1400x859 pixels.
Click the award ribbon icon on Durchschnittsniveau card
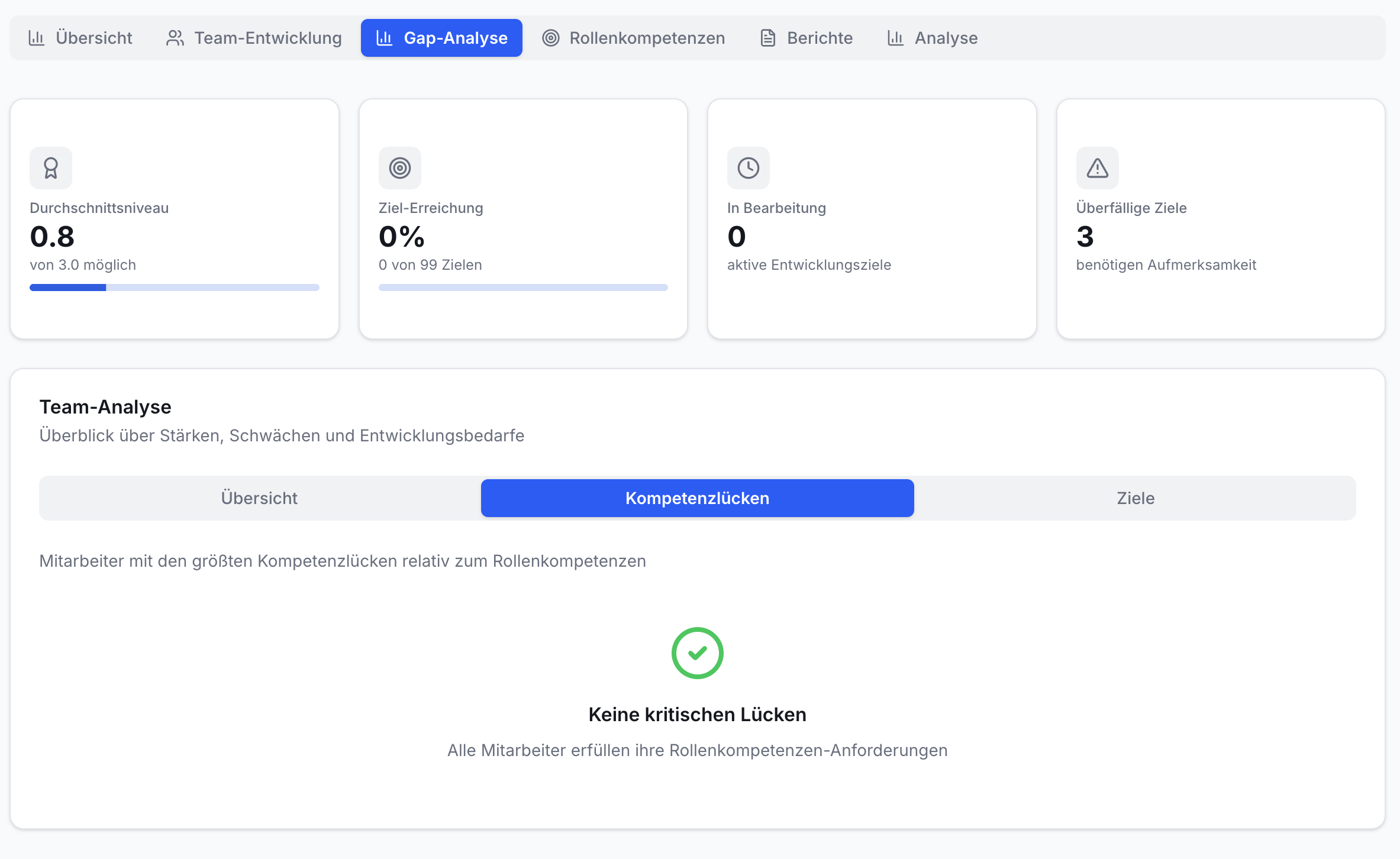click(51, 168)
